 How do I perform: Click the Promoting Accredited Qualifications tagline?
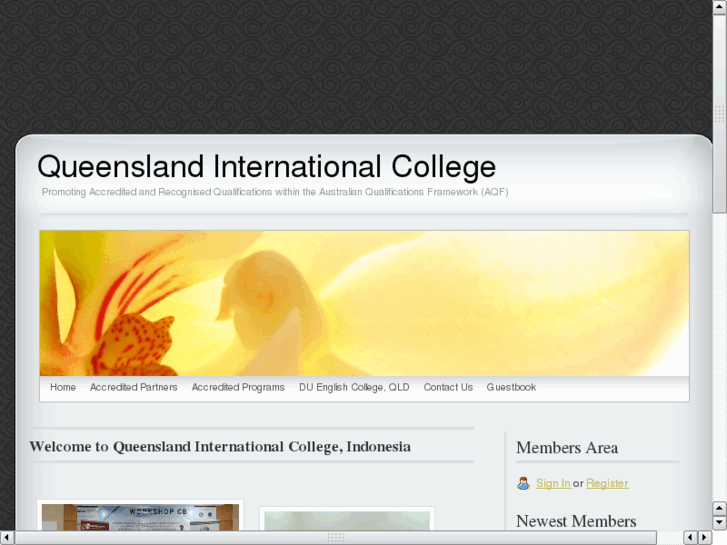[275, 192]
